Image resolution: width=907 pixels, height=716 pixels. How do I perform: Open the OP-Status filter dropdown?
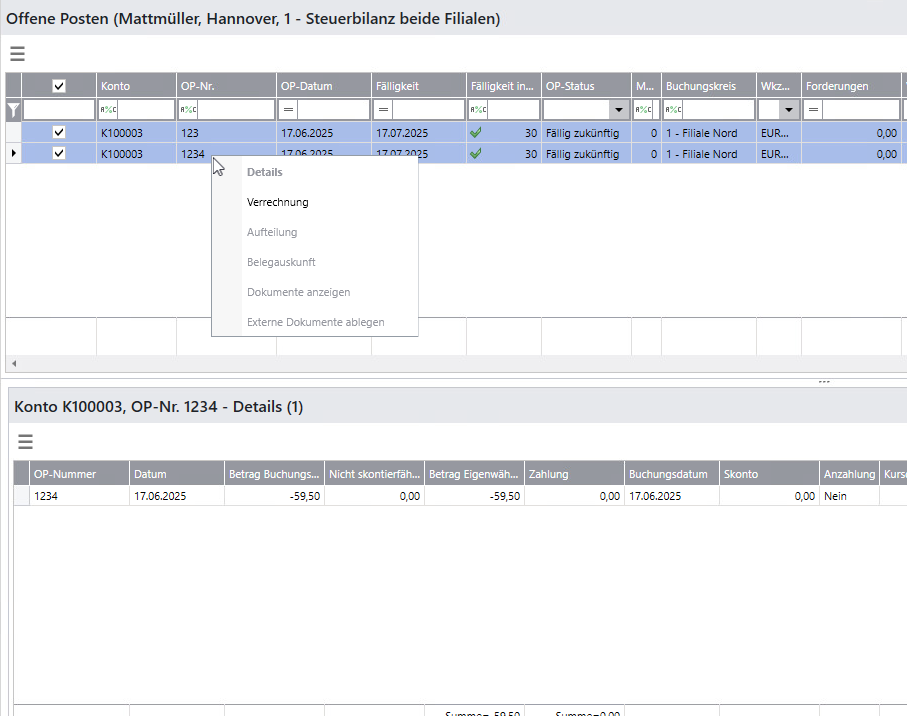(x=619, y=110)
